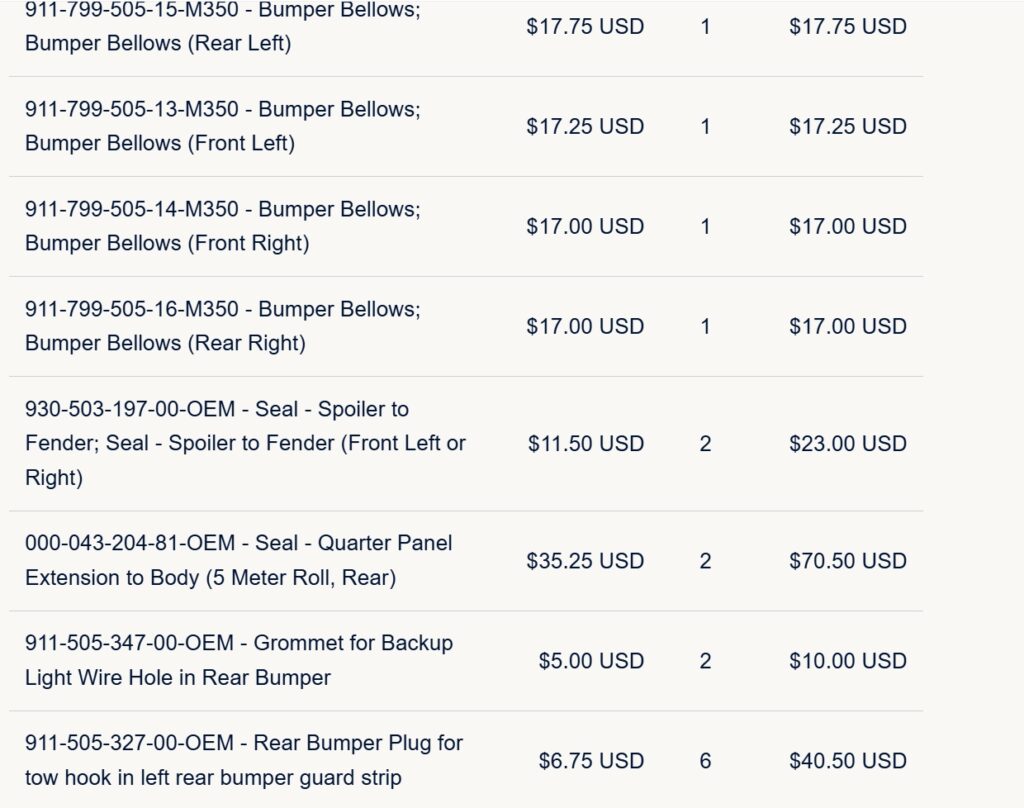Image resolution: width=1024 pixels, height=808 pixels.
Task: Open the Grommet for Backup Light item
Action: point(239,660)
